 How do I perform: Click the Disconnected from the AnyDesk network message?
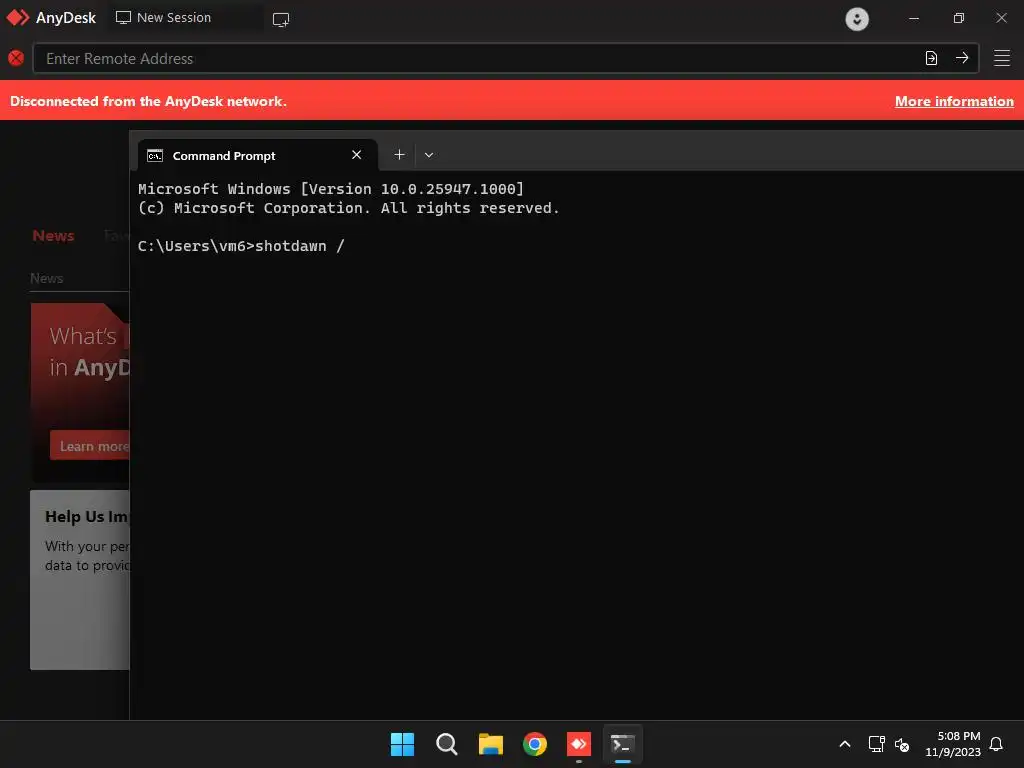pyautogui.click(x=148, y=101)
